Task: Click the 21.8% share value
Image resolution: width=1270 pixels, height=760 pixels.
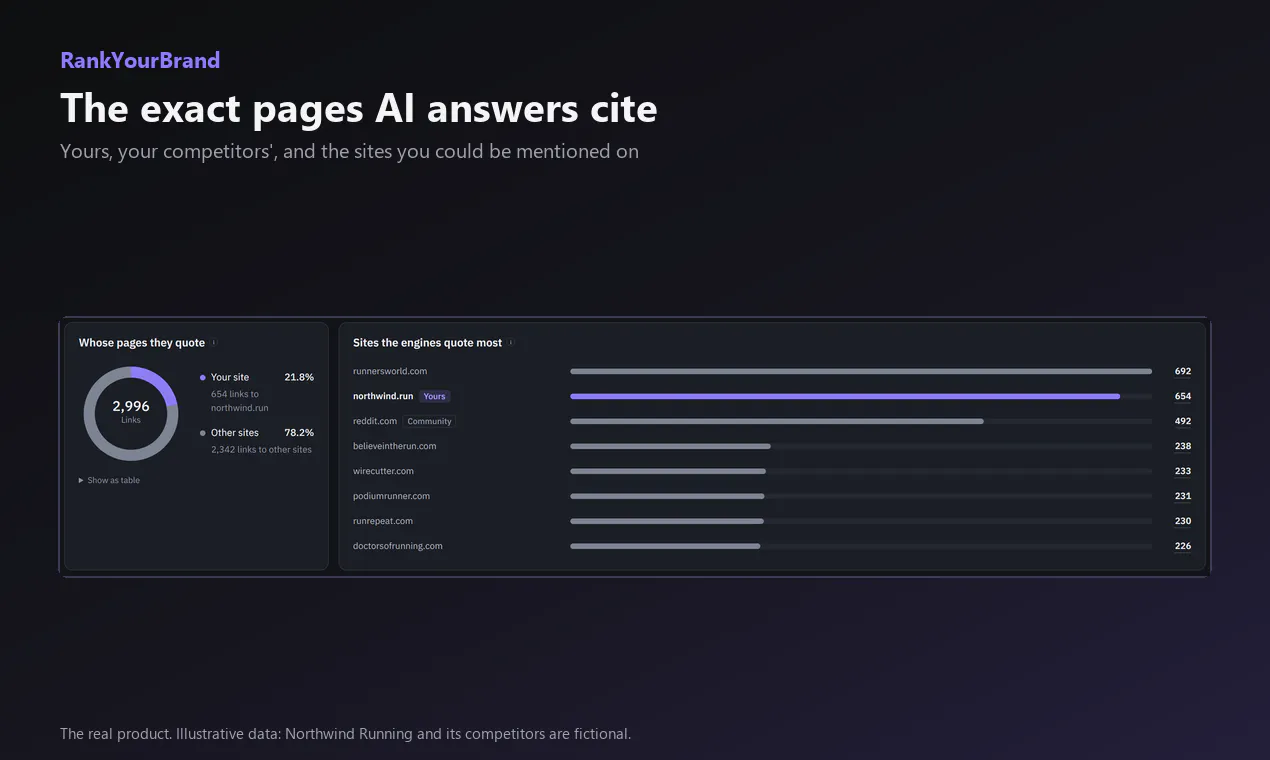Action: tap(299, 378)
